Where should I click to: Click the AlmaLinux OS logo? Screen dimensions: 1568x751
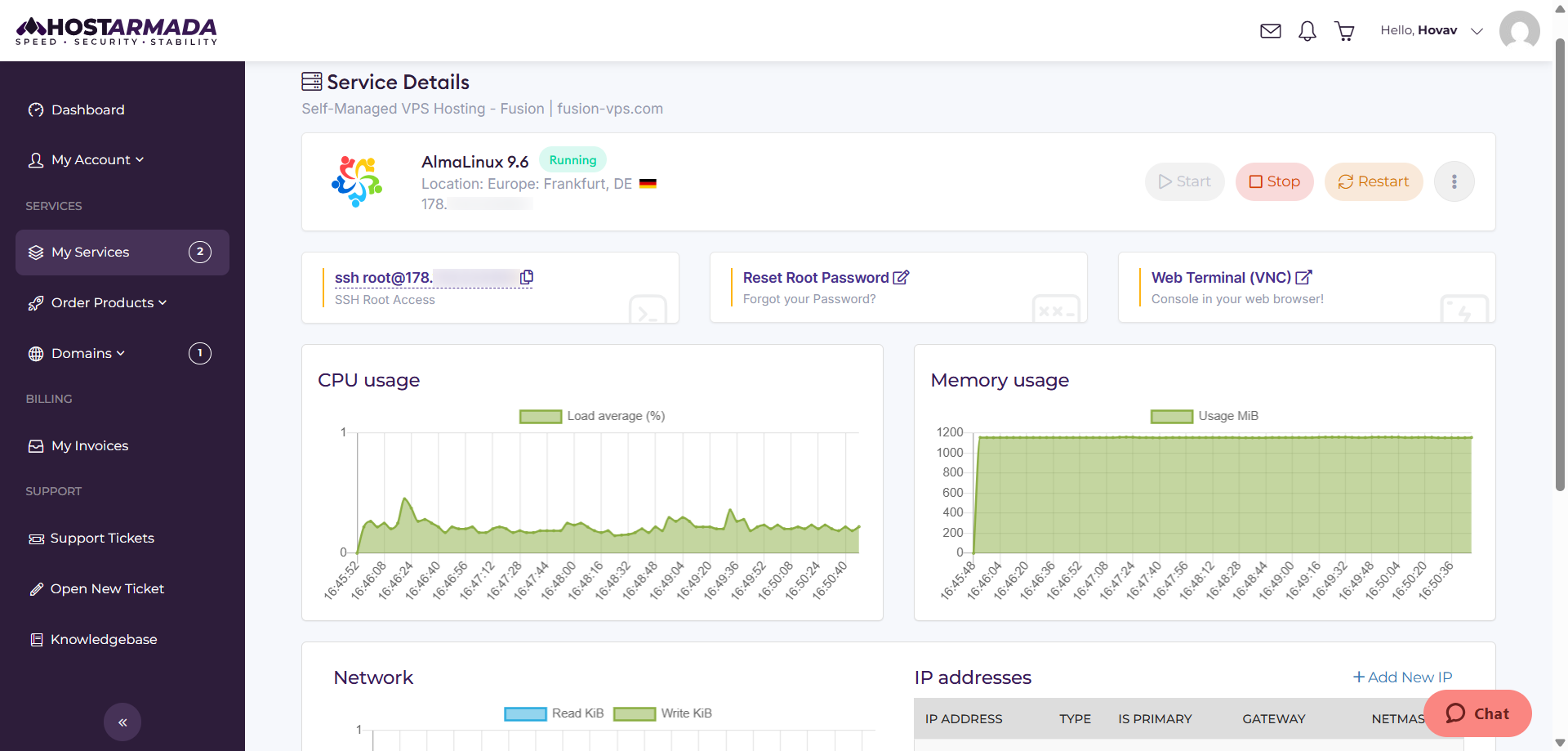tap(357, 181)
